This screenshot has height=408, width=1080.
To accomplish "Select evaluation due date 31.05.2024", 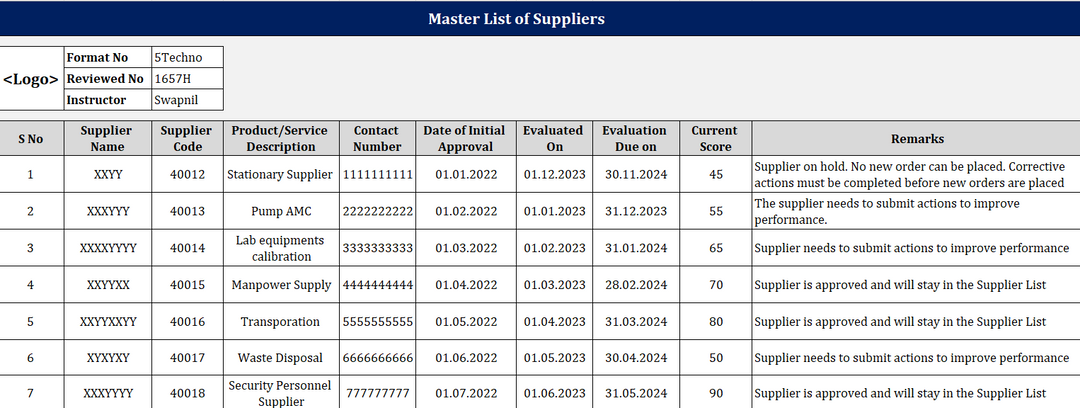I will coord(634,393).
